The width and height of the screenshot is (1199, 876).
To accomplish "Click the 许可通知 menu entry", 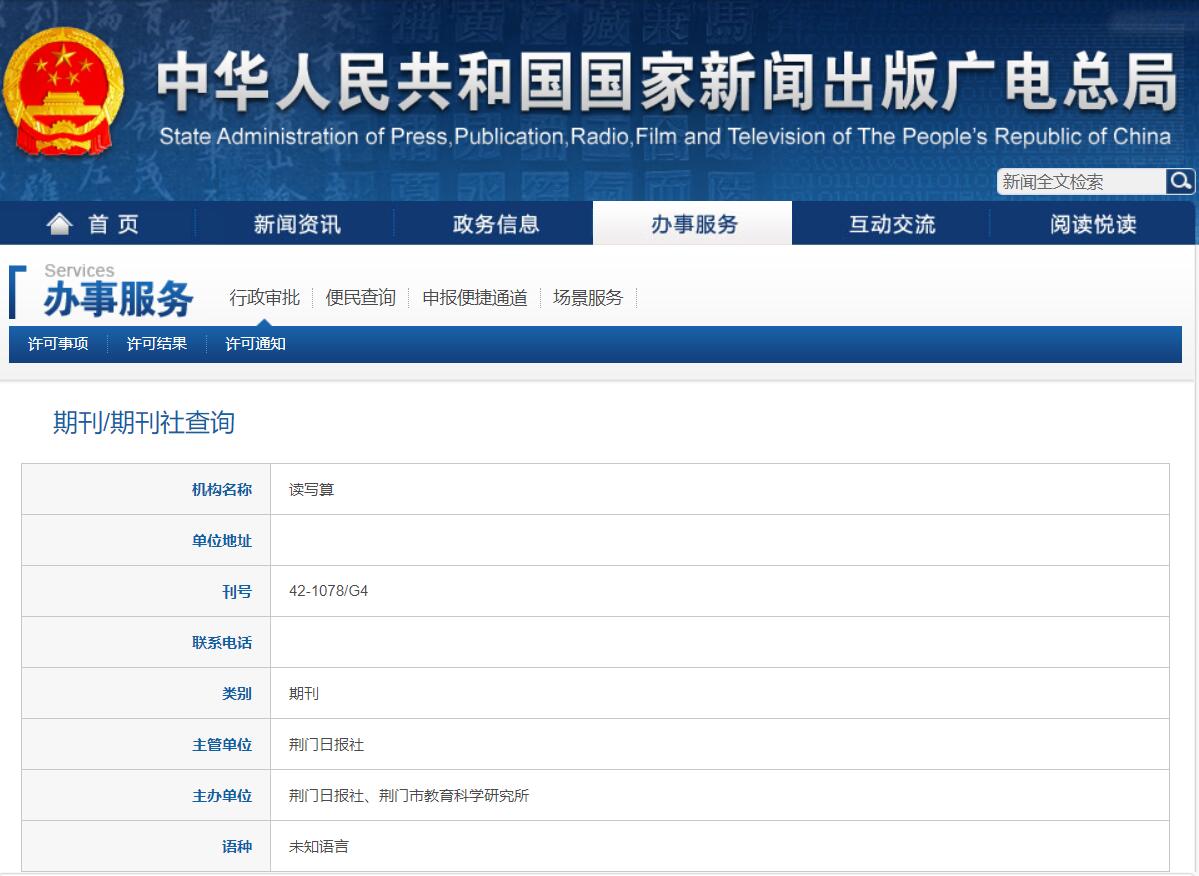I will (x=255, y=343).
